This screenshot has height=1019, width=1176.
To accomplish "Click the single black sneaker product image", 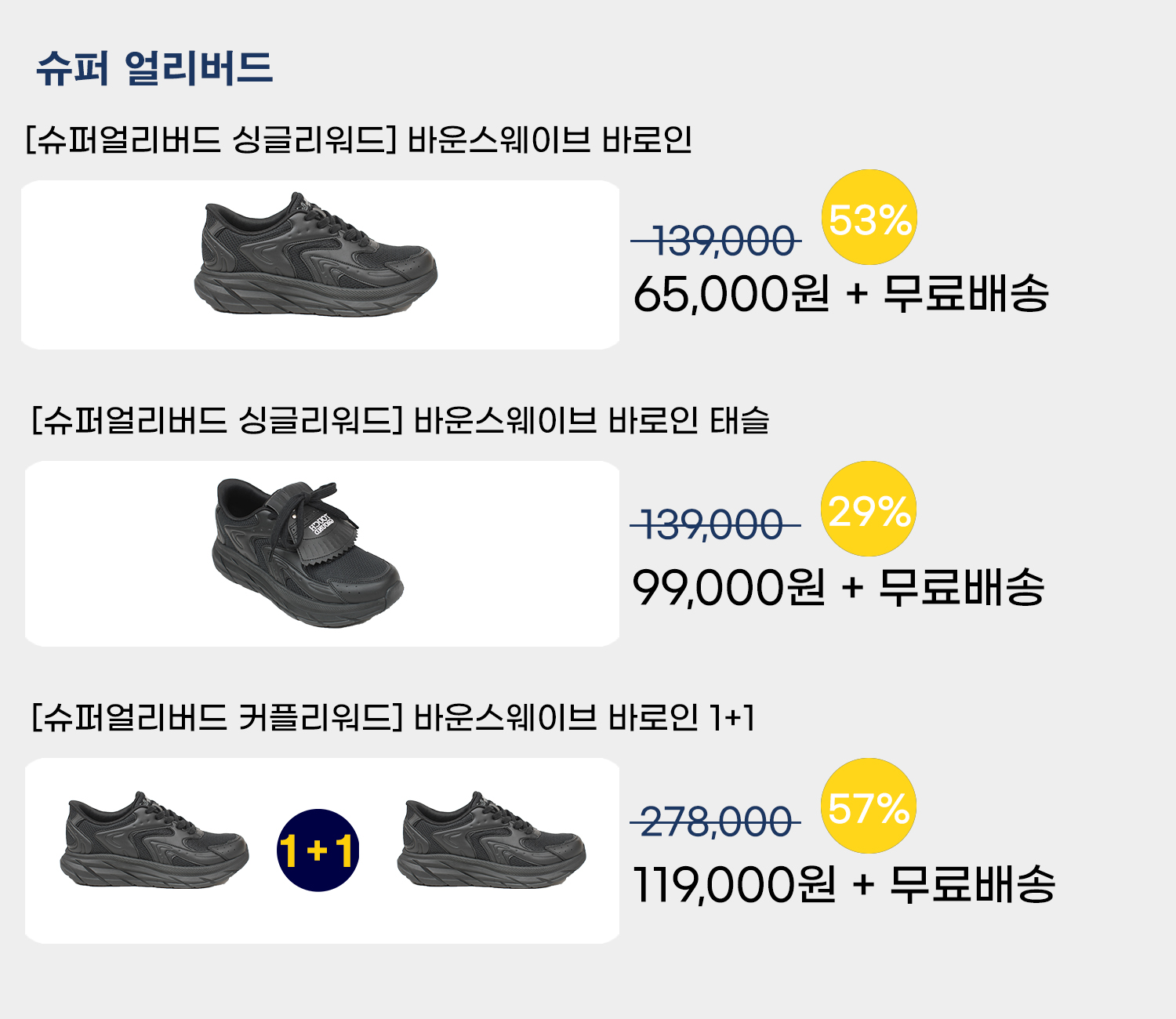I will coord(315,256).
